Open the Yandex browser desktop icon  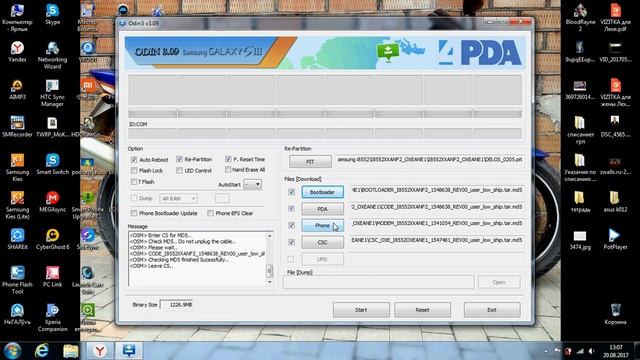point(17,52)
